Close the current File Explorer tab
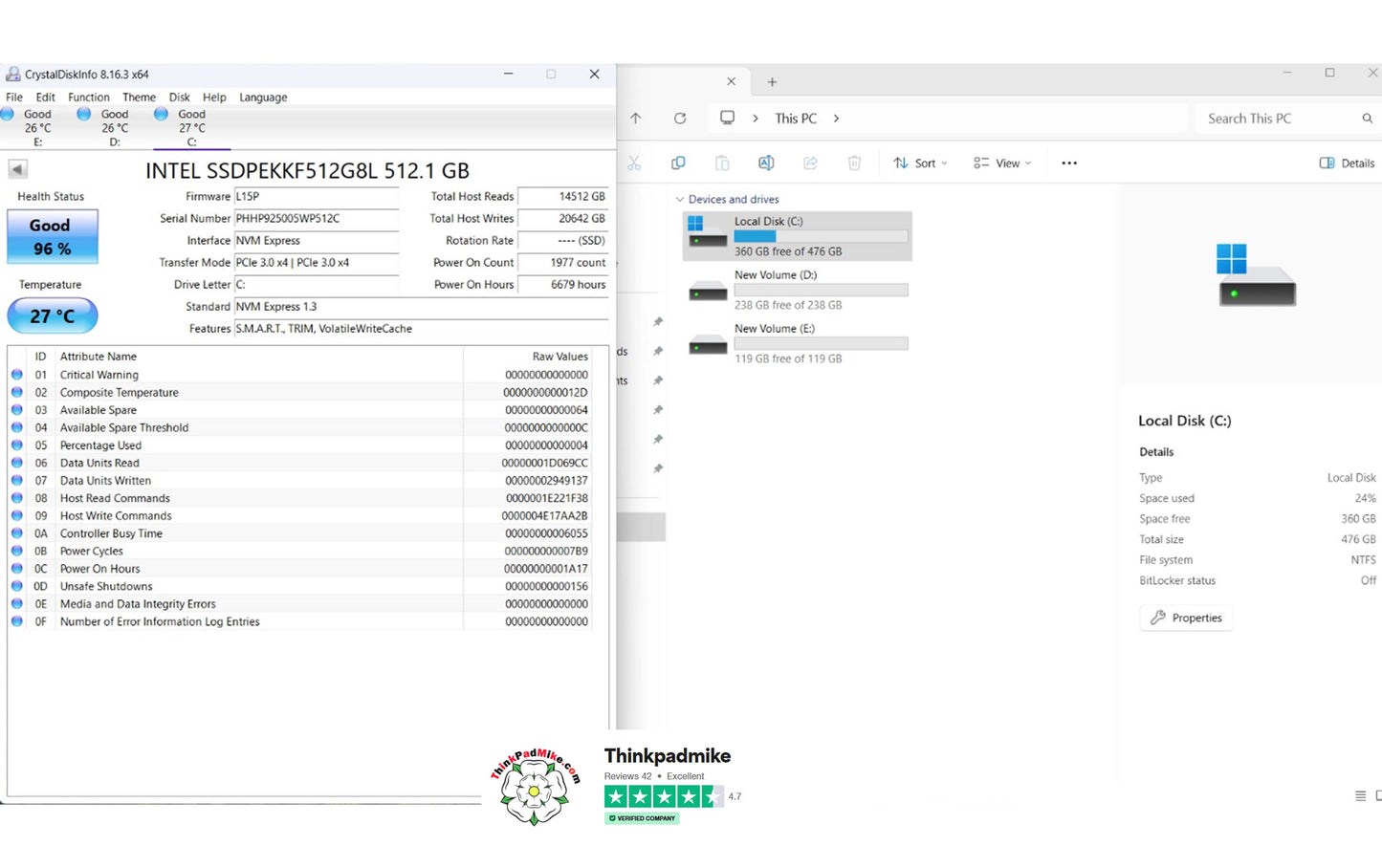Screen dimensions: 1382x868 [731, 81]
